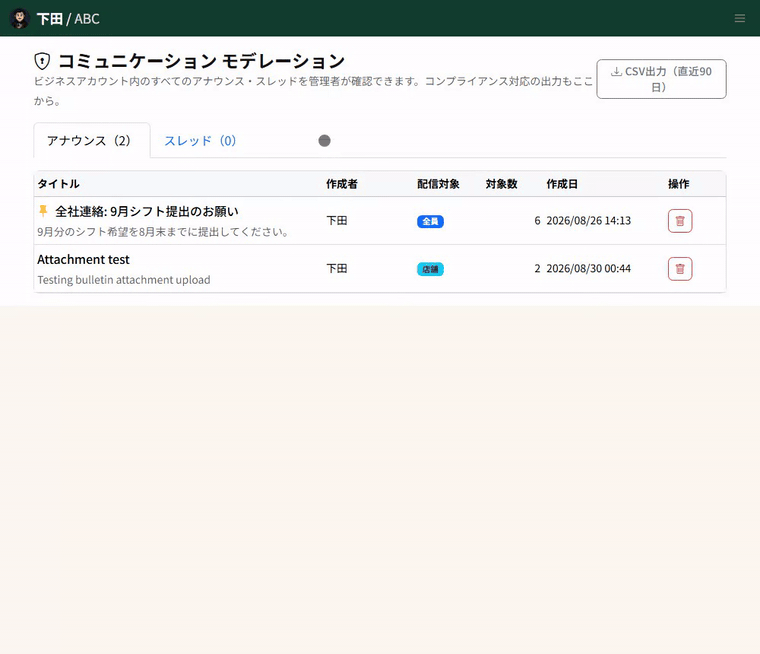Click title 全社連絡: 9月シフト提出のお願い

click(x=147, y=211)
